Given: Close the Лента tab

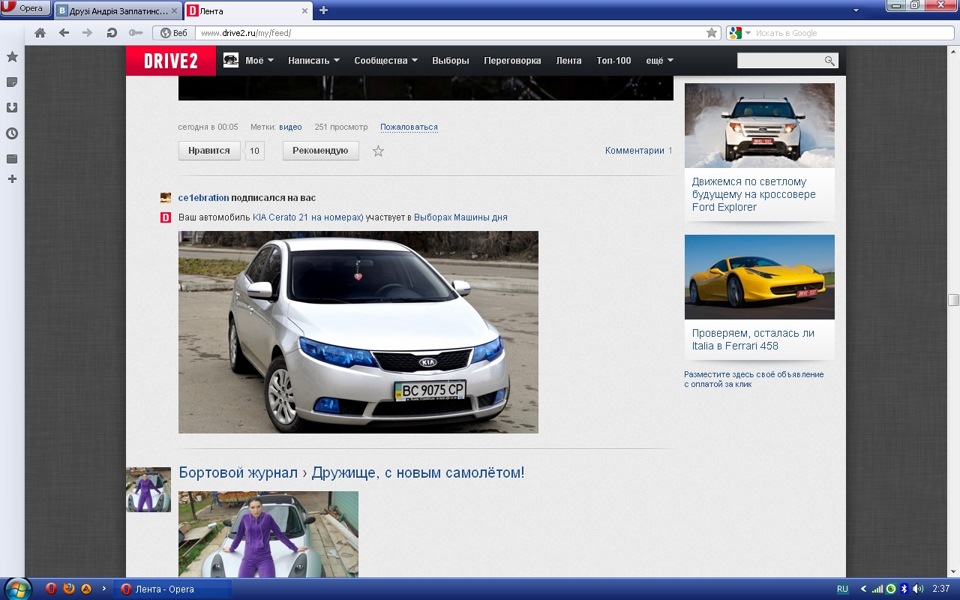Looking at the screenshot, I should pos(305,11).
